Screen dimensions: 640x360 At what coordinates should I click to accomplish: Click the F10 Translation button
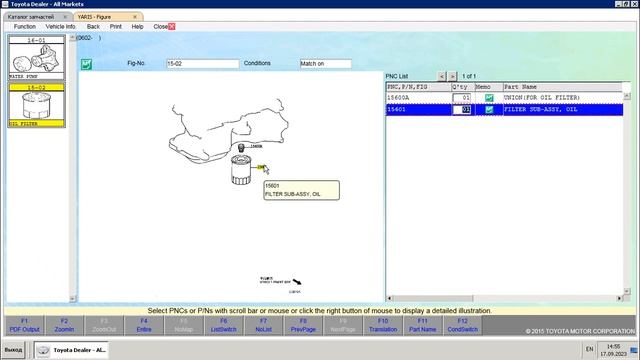pos(383,325)
